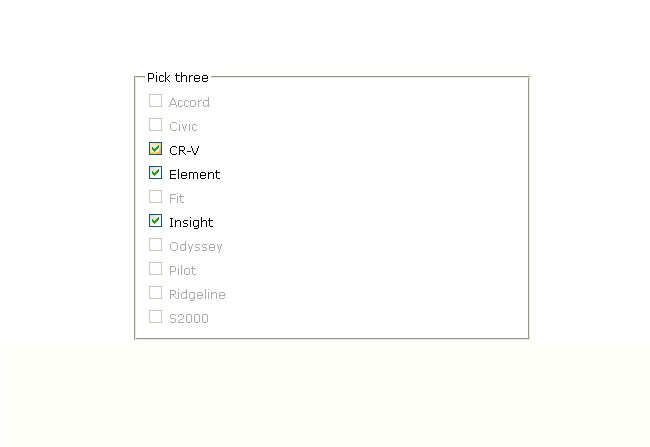650x447 pixels.
Task: Click the CR-V text label
Action: pyautogui.click(x=184, y=150)
